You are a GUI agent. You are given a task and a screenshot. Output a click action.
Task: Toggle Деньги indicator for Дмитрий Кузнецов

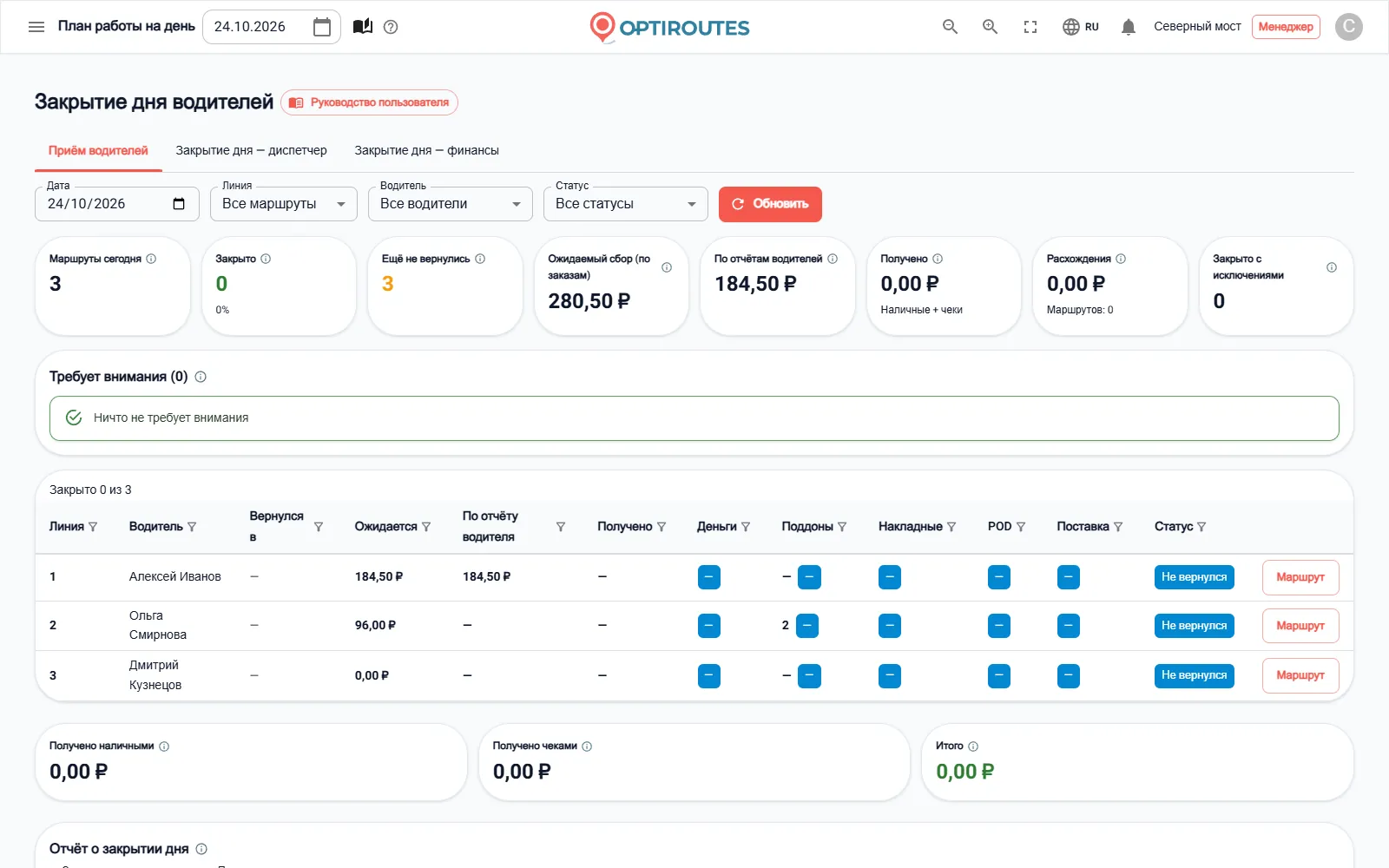tap(709, 676)
